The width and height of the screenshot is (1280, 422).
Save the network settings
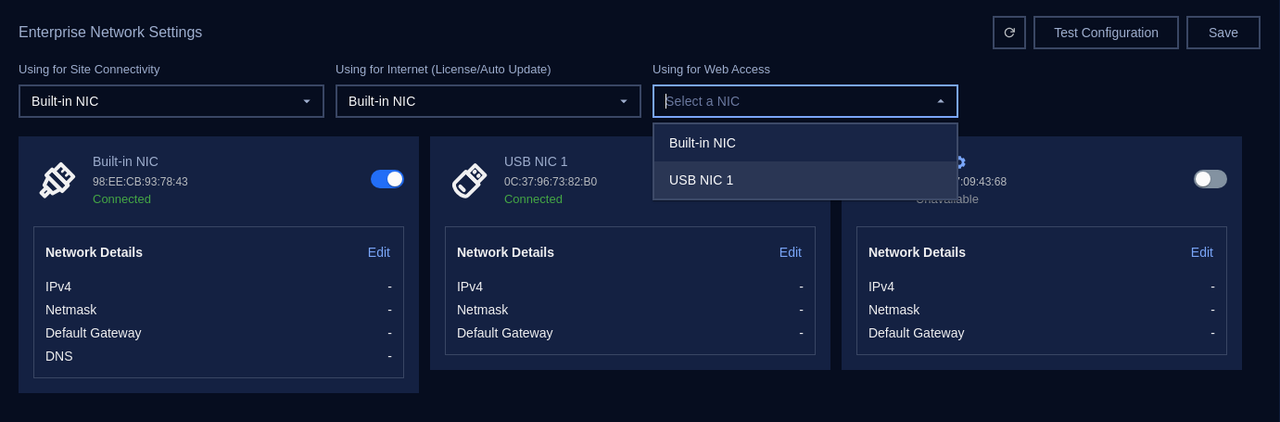click(1223, 32)
